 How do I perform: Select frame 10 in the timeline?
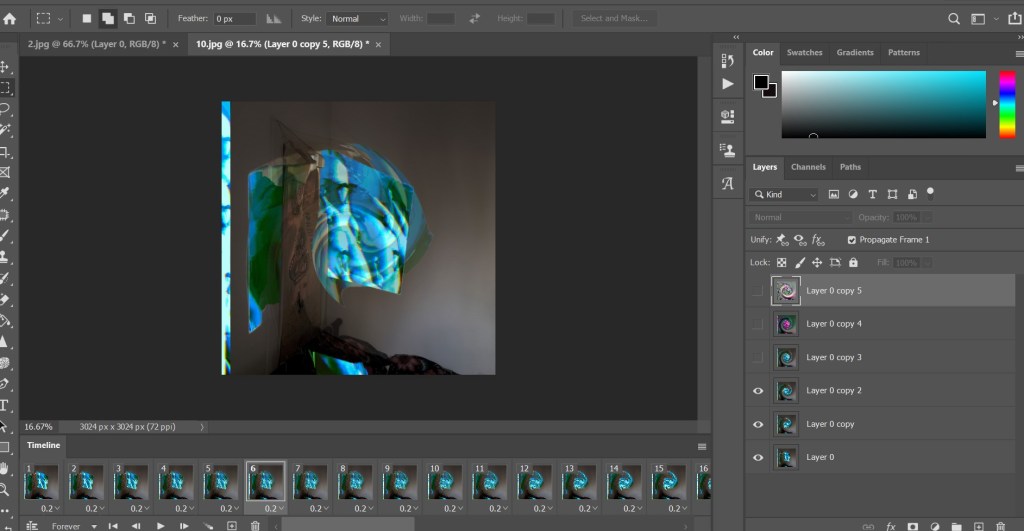pyautogui.click(x=445, y=480)
